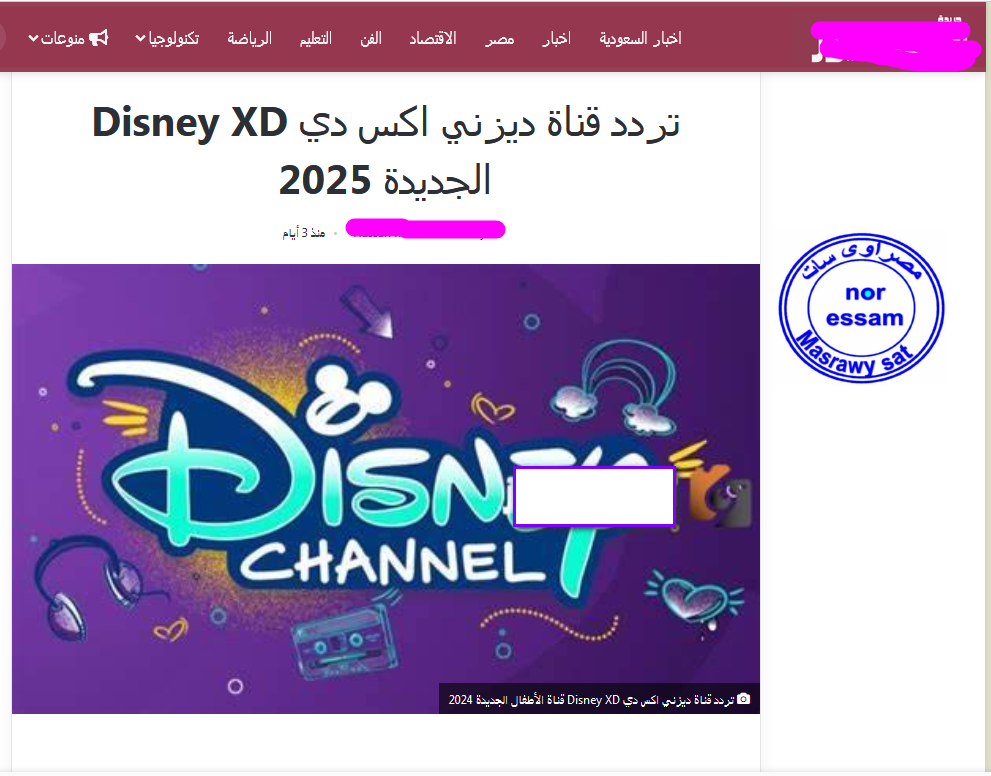Expand the تكنولوجيا dropdown chevron

(140, 39)
